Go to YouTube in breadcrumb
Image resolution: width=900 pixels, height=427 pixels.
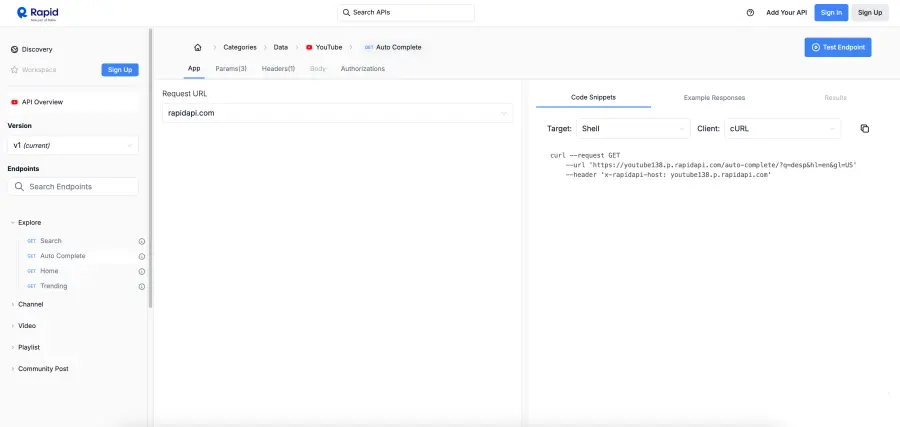(x=329, y=48)
